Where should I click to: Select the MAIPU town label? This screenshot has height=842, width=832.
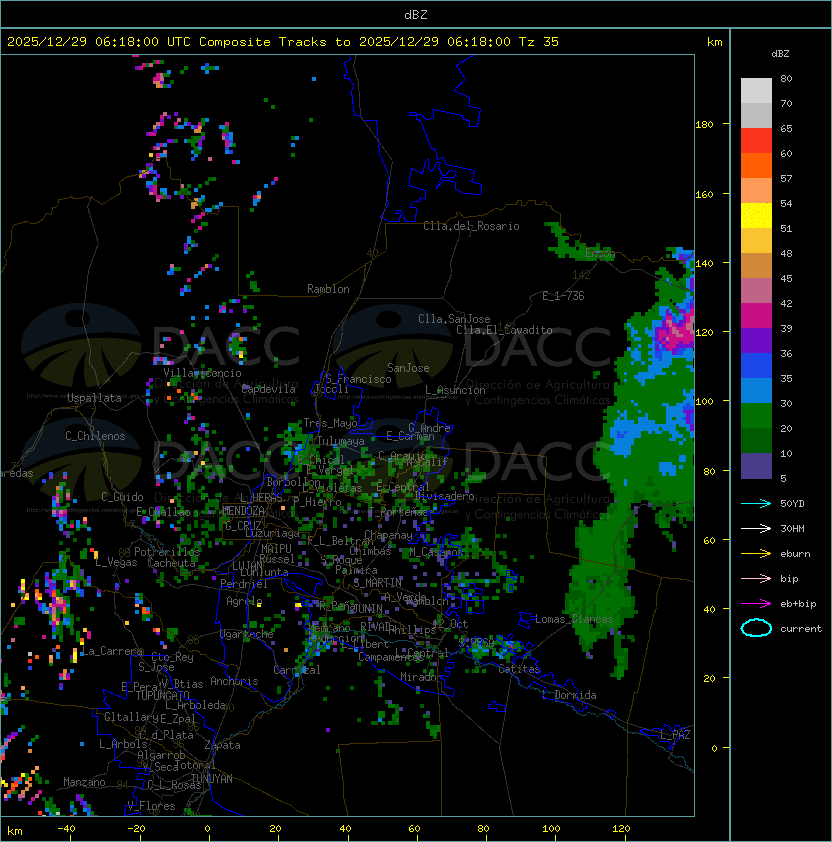[276, 549]
